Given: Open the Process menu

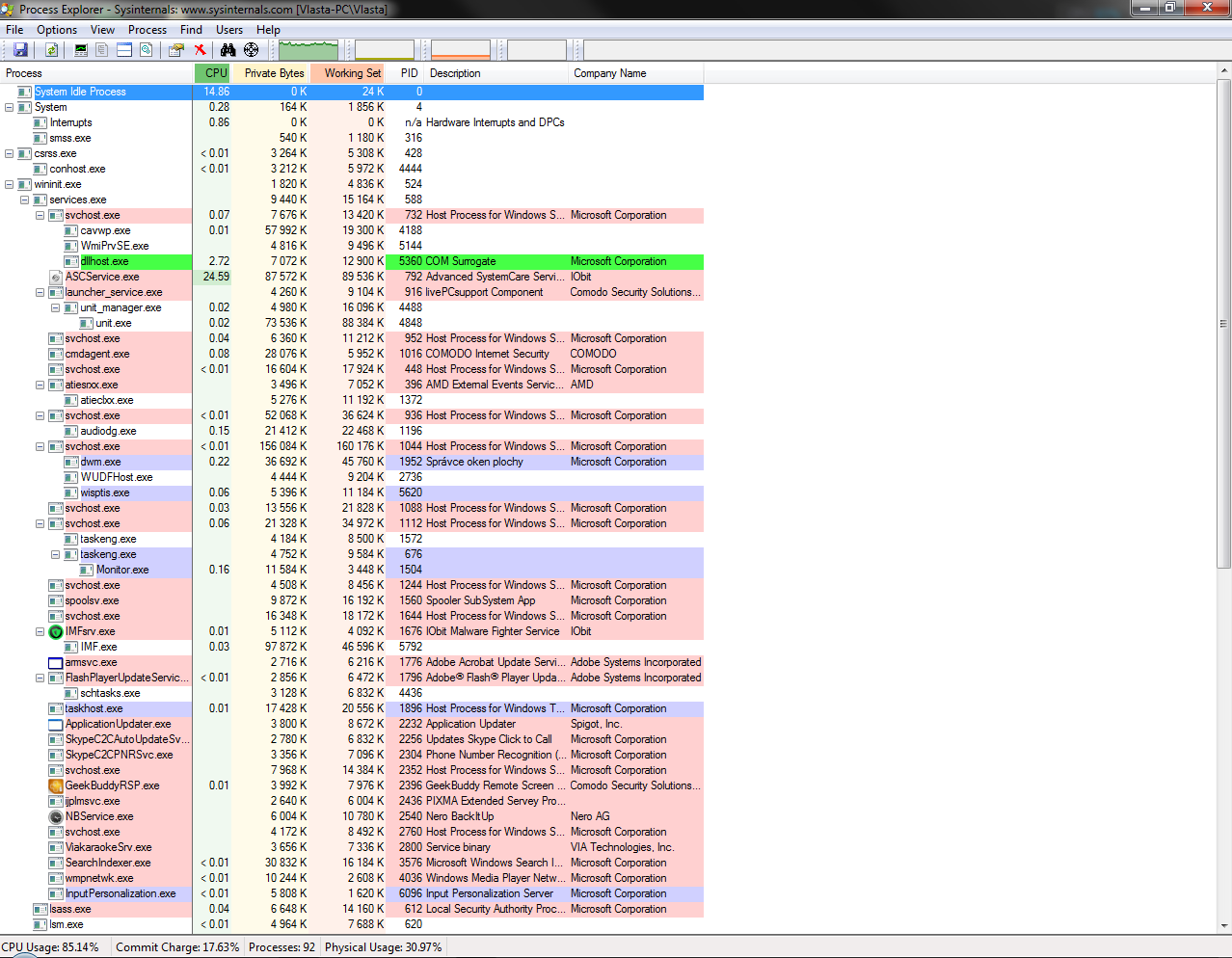Looking at the screenshot, I should 147,30.
